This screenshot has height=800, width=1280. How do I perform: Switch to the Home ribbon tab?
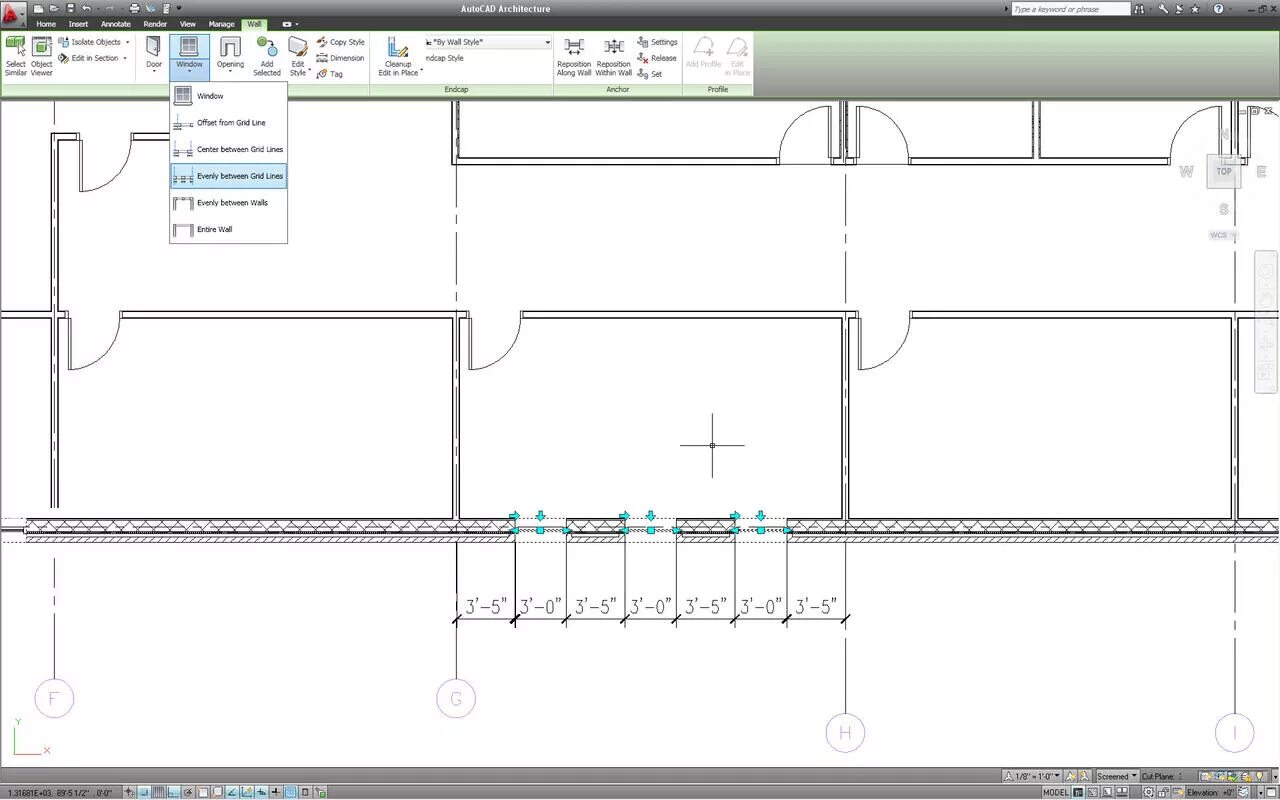pos(46,24)
